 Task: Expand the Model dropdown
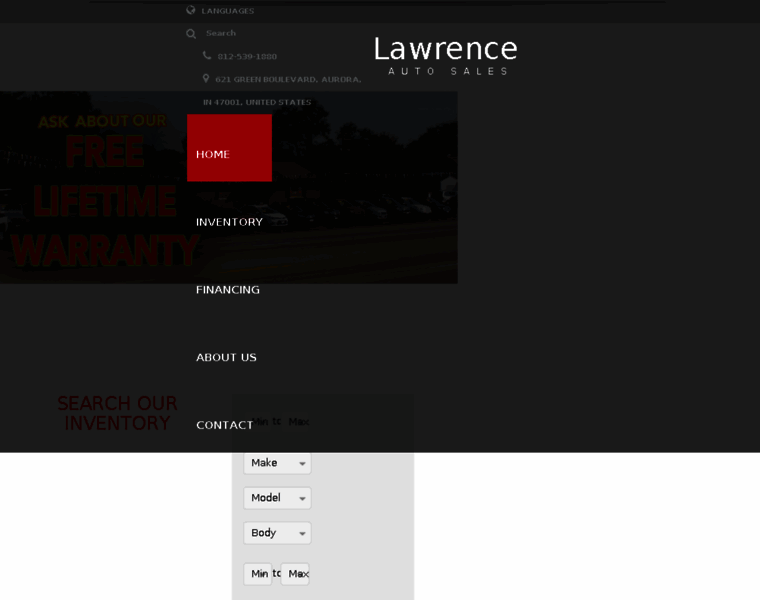coord(277,498)
